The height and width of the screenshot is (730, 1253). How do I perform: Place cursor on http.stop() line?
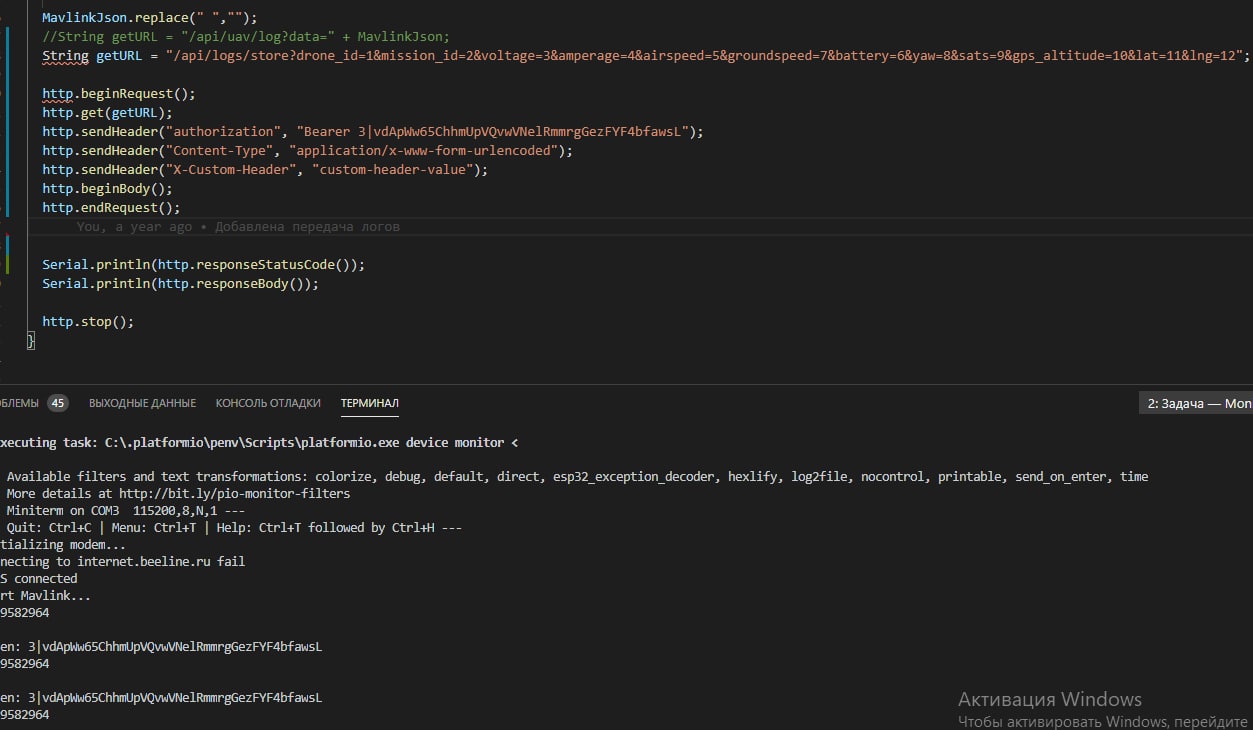pos(87,322)
